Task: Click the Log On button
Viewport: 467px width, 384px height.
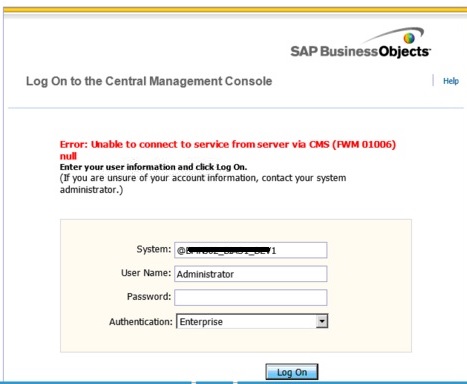Action: coord(292,372)
